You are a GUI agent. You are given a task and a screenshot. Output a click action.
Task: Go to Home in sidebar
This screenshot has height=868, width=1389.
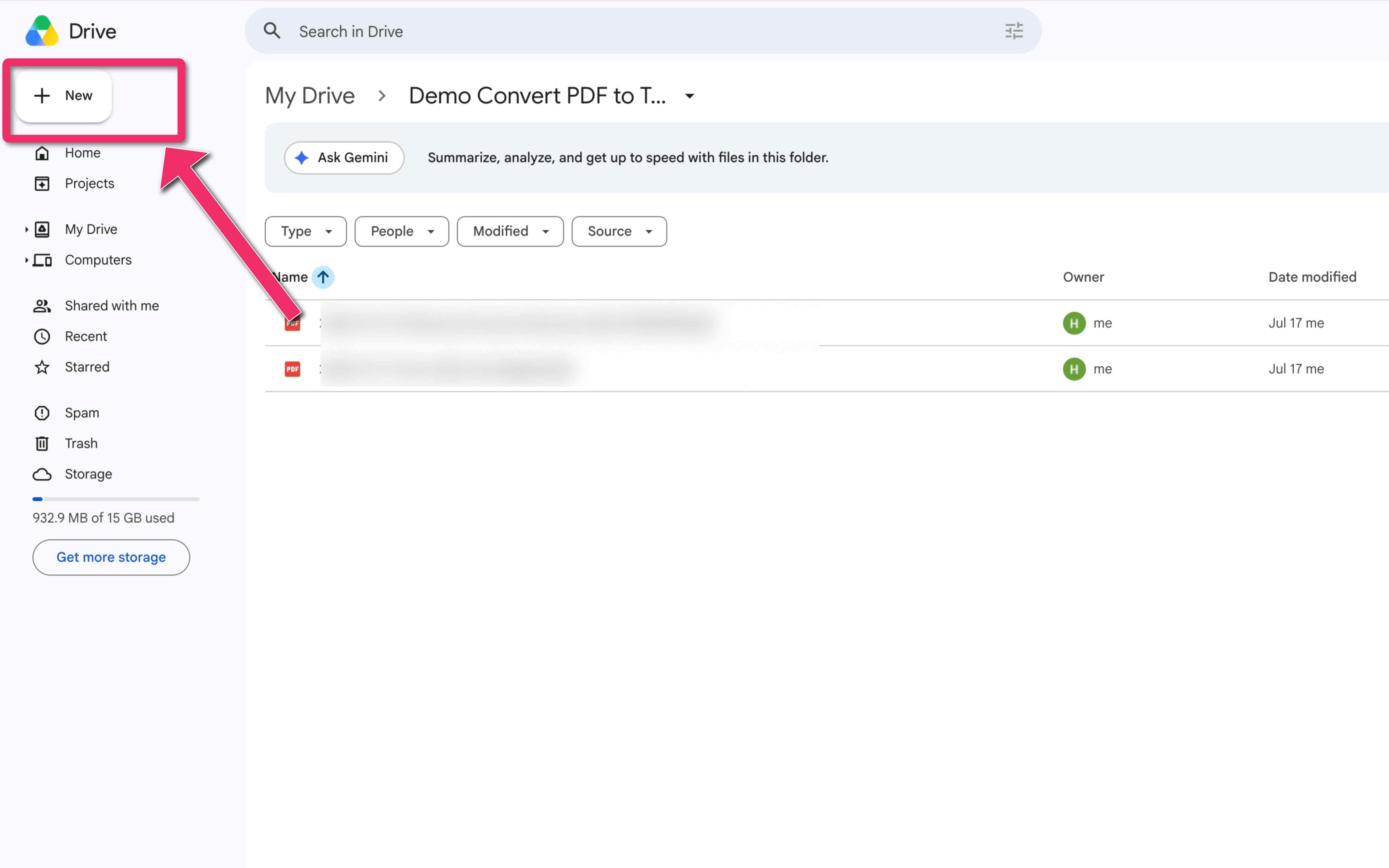[83, 153]
